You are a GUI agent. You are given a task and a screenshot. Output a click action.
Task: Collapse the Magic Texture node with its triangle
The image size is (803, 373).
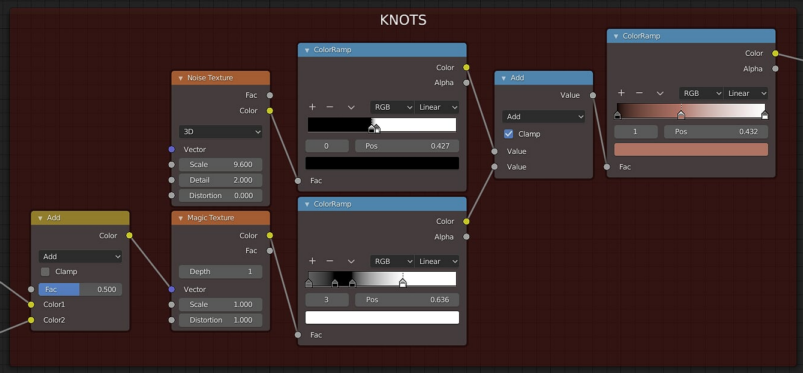[180, 218]
